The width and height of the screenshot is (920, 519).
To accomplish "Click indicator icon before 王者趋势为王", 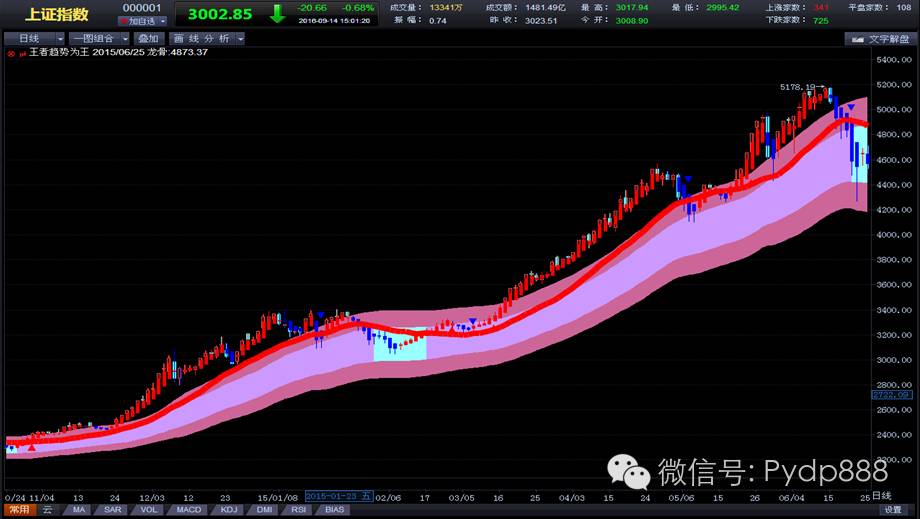I will (x=23, y=53).
